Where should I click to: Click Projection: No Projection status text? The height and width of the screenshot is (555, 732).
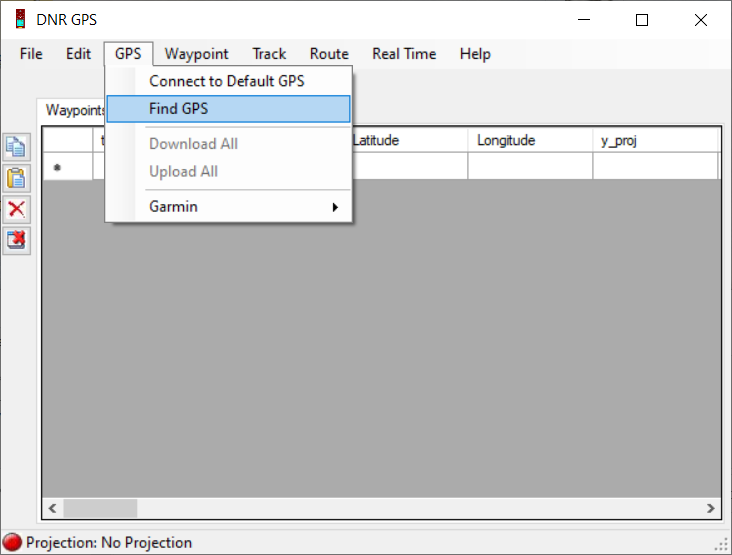(109, 542)
